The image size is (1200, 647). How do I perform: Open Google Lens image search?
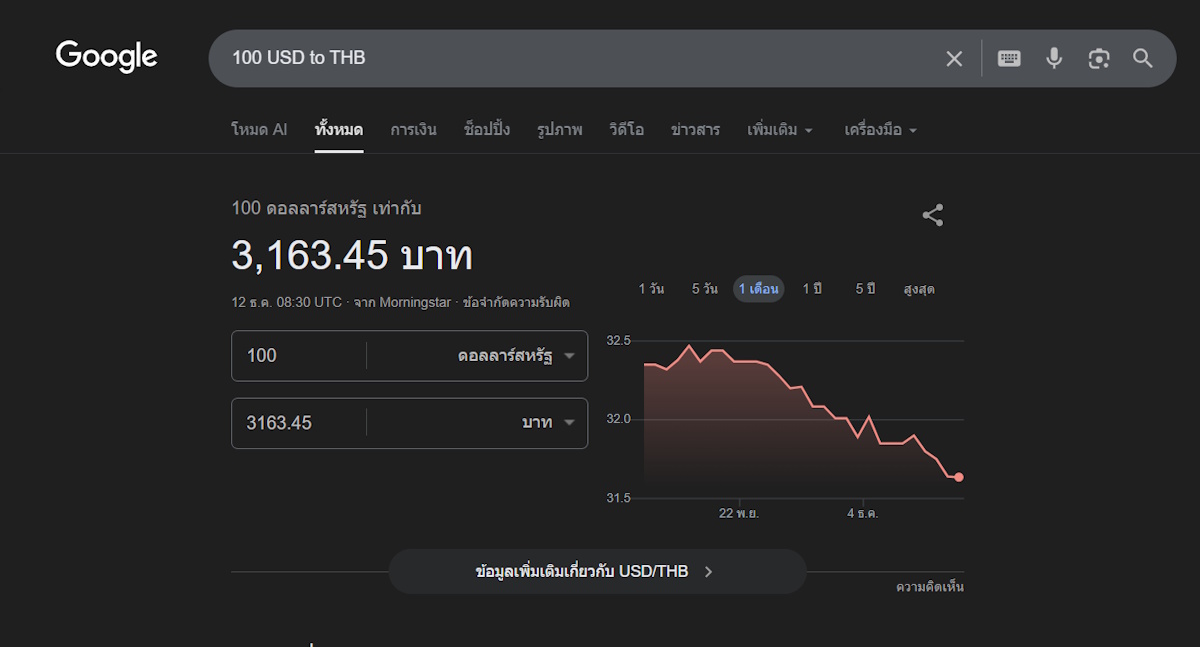click(x=1099, y=59)
